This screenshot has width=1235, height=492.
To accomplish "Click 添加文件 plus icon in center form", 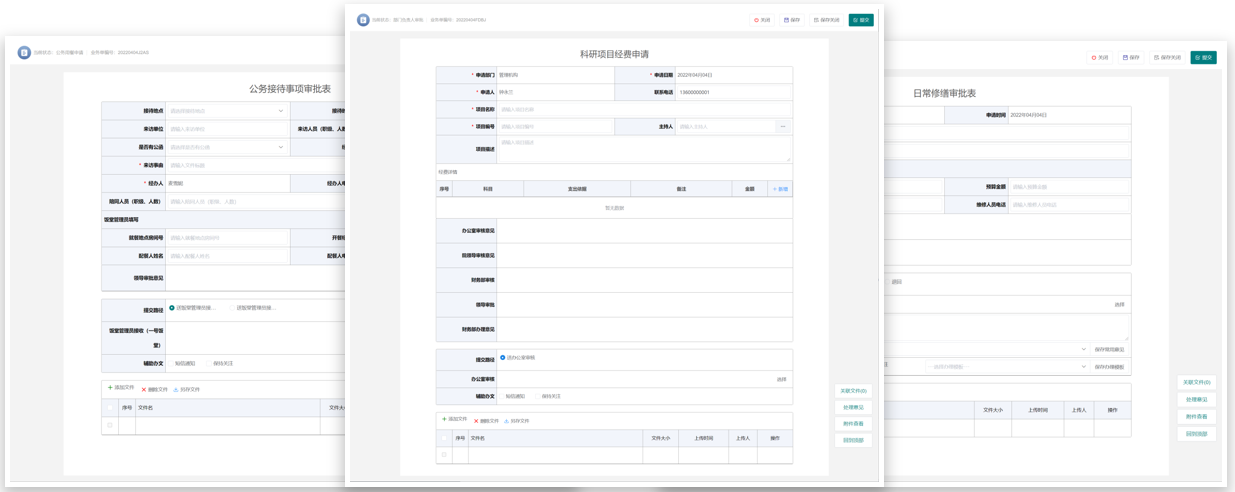I will click(x=445, y=420).
